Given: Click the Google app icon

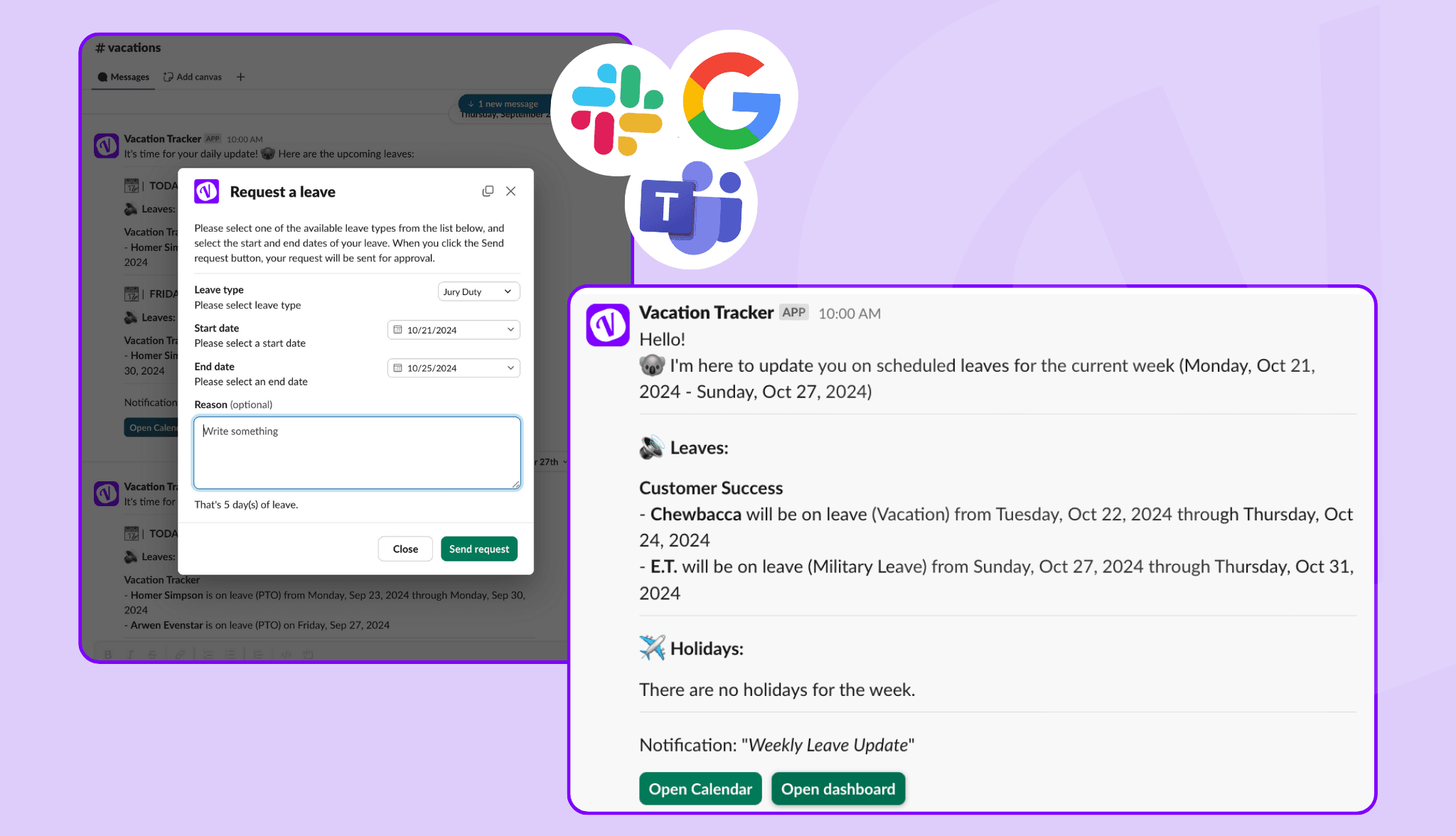Looking at the screenshot, I should coord(728,102).
